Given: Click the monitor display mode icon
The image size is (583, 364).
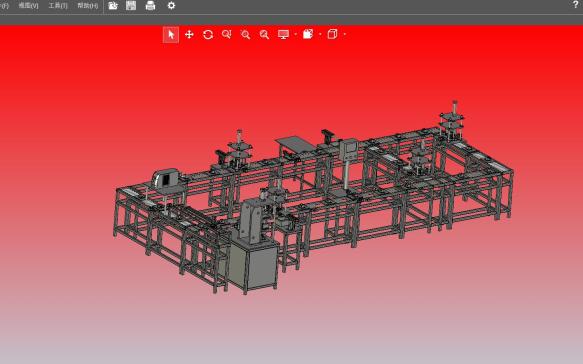Looking at the screenshot, I should pyautogui.click(x=283, y=35).
